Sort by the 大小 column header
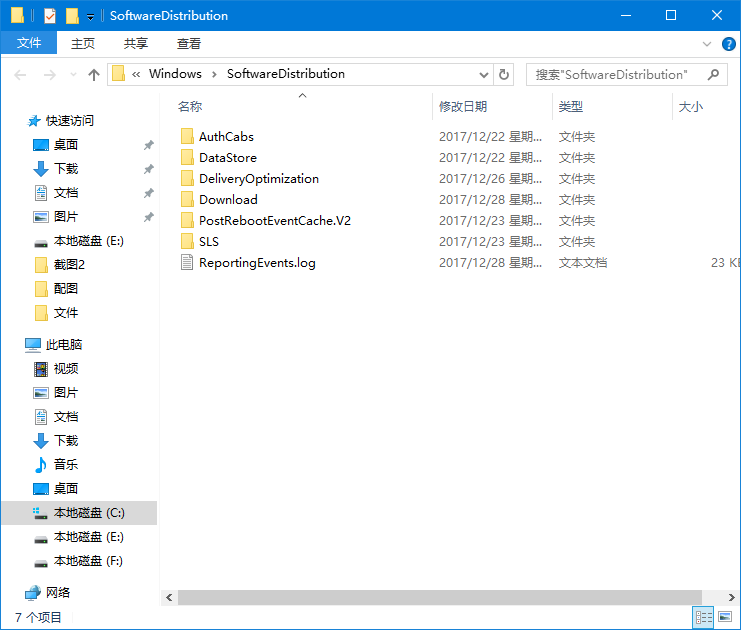This screenshot has width=741, height=630. (690, 106)
